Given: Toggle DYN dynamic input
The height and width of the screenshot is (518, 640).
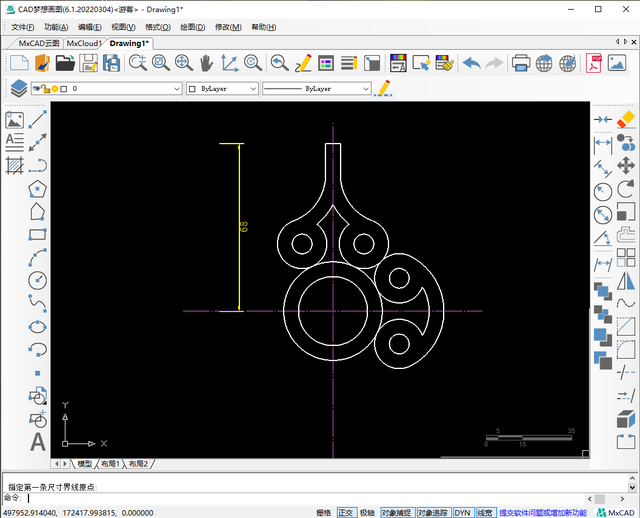Looking at the screenshot, I should pyautogui.click(x=462, y=512).
